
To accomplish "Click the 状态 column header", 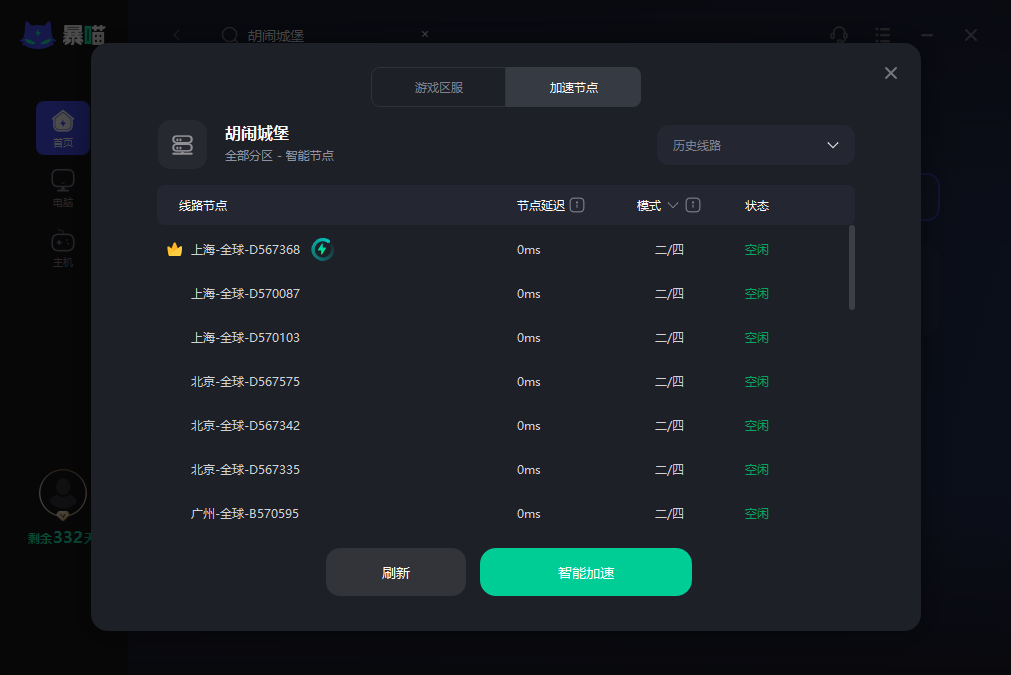I will (756, 206).
